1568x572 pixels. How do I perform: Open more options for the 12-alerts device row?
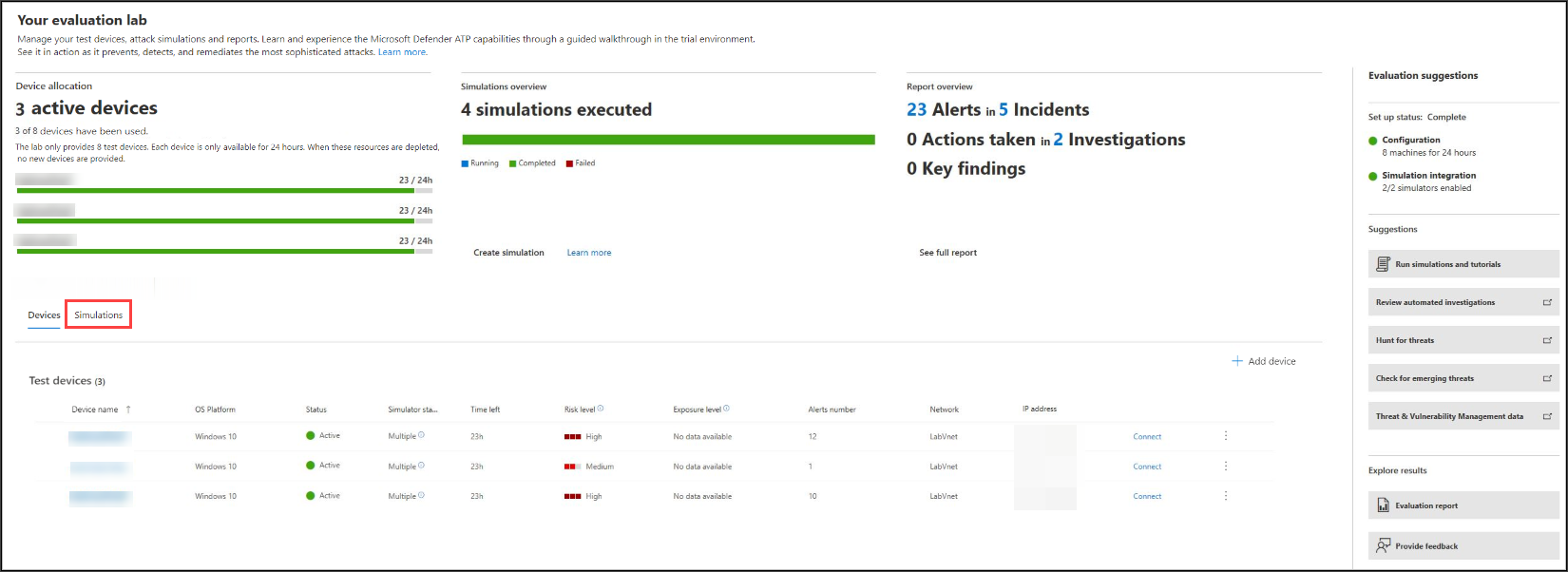[x=1226, y=436]
